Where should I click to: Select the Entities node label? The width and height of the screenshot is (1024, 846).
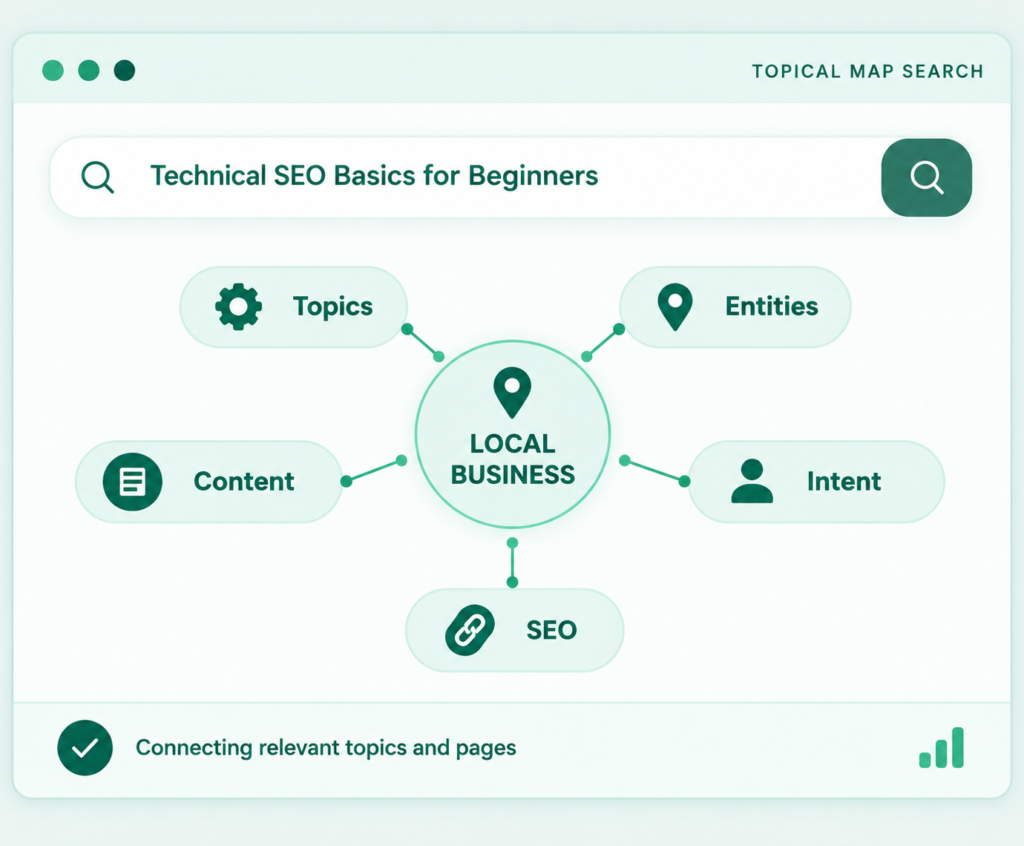tap(771, 306)
